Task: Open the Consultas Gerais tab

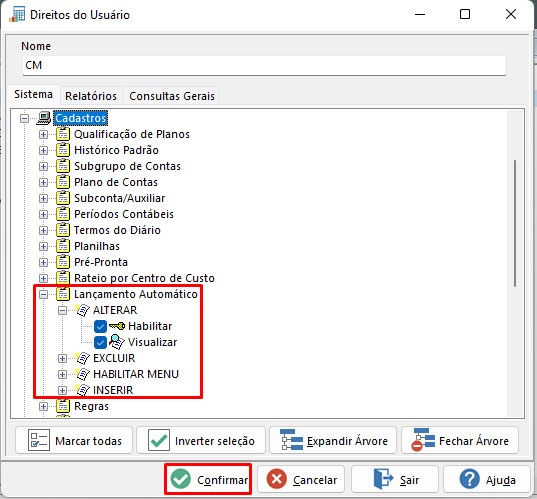Action: coord(172,96)
